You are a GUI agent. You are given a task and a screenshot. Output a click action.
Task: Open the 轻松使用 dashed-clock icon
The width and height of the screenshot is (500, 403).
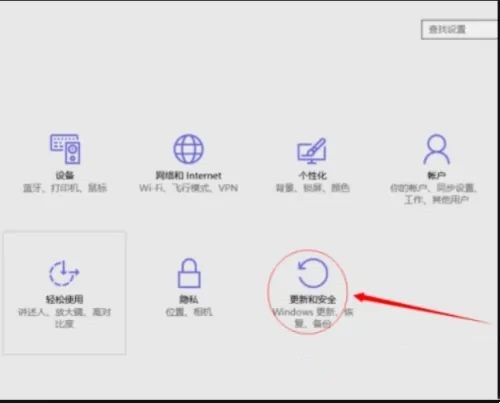(64, 273)
